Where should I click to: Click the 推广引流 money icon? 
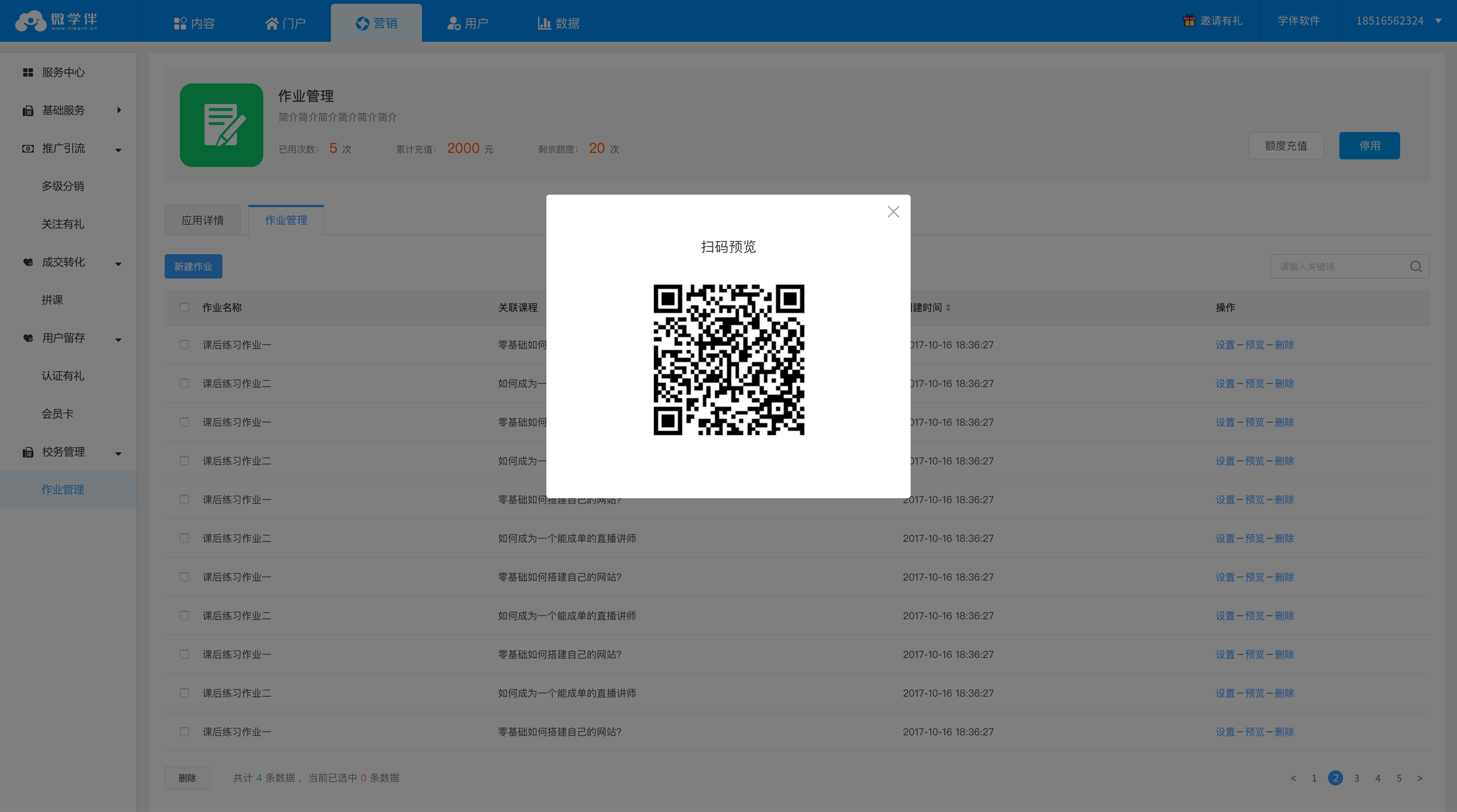tap(28, 148)
